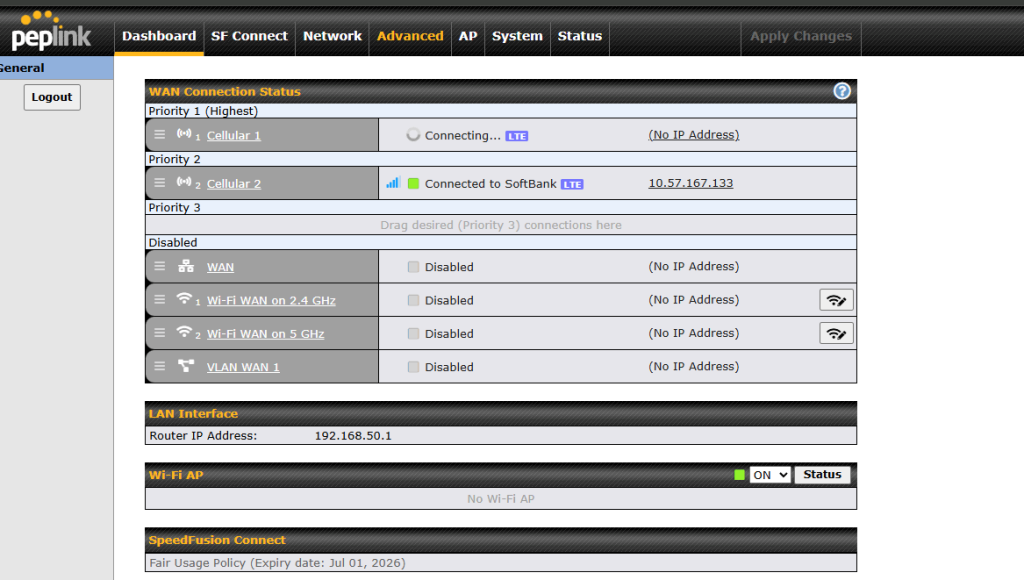
Task: Click the drag handle for Cellular 2
Action: tap(160, 183)
